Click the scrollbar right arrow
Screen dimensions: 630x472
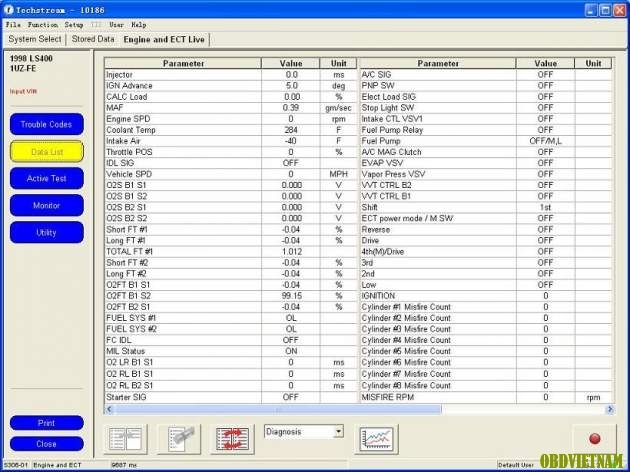coord(610,409)
